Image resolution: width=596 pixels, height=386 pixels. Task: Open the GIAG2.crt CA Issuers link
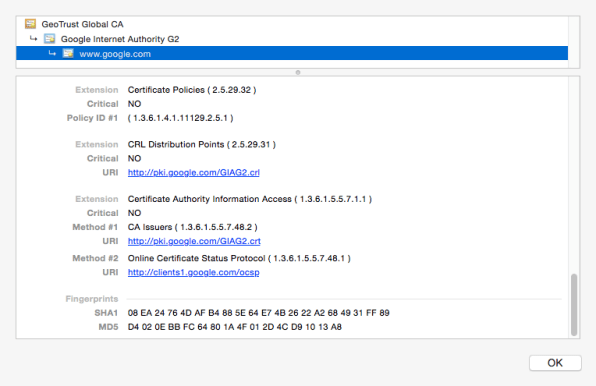pos(194,241)
